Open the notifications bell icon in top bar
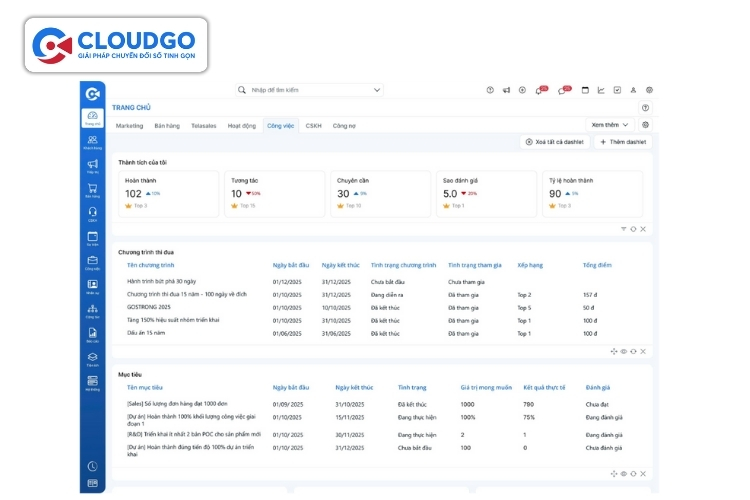The height and width of the screenshot is (500, 750). 540,90
